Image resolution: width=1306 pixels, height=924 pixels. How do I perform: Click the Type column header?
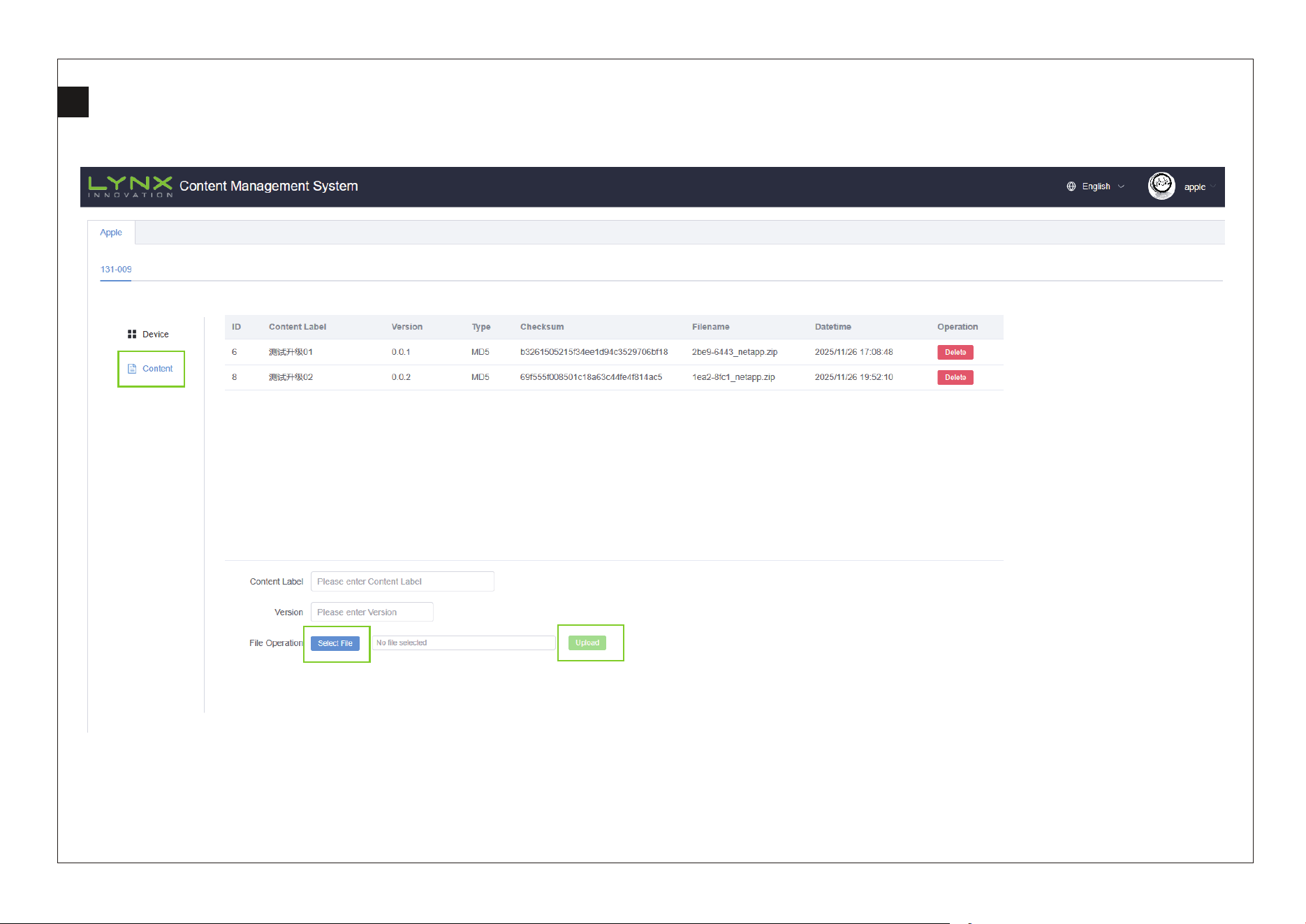[481, 327]
